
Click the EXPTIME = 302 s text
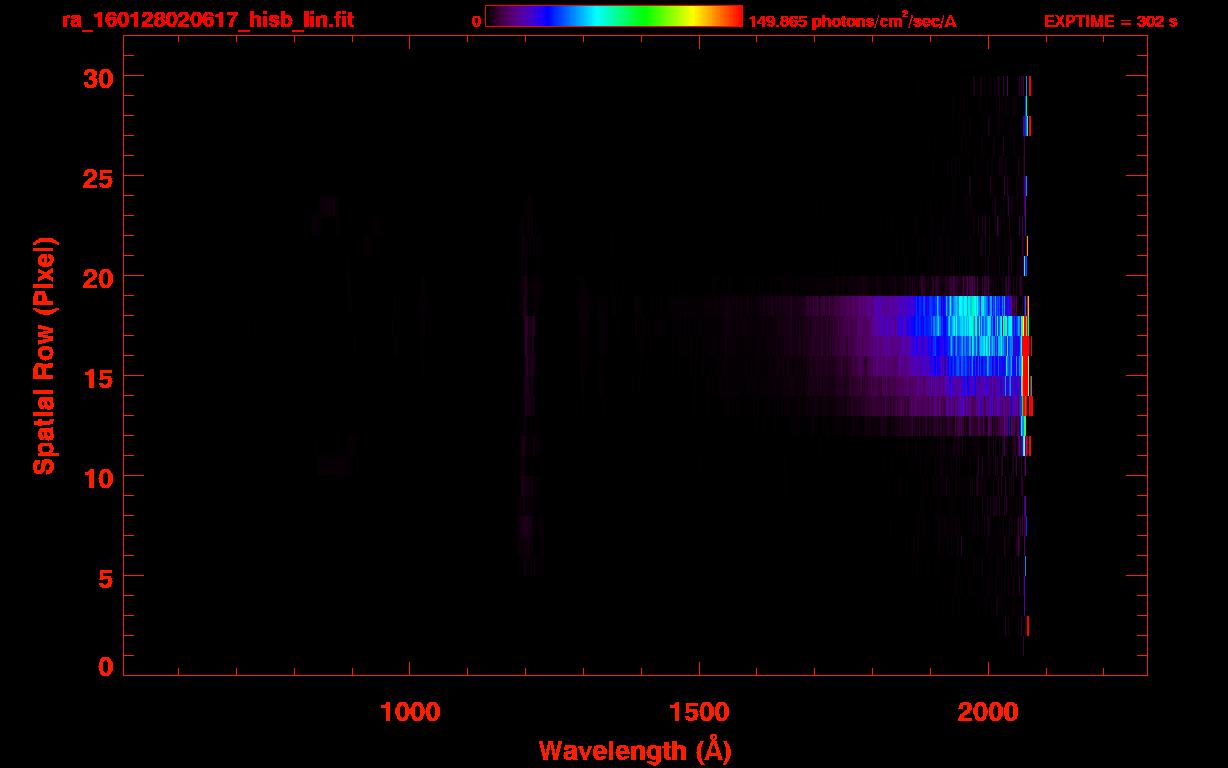click(x=1110, y=21)
